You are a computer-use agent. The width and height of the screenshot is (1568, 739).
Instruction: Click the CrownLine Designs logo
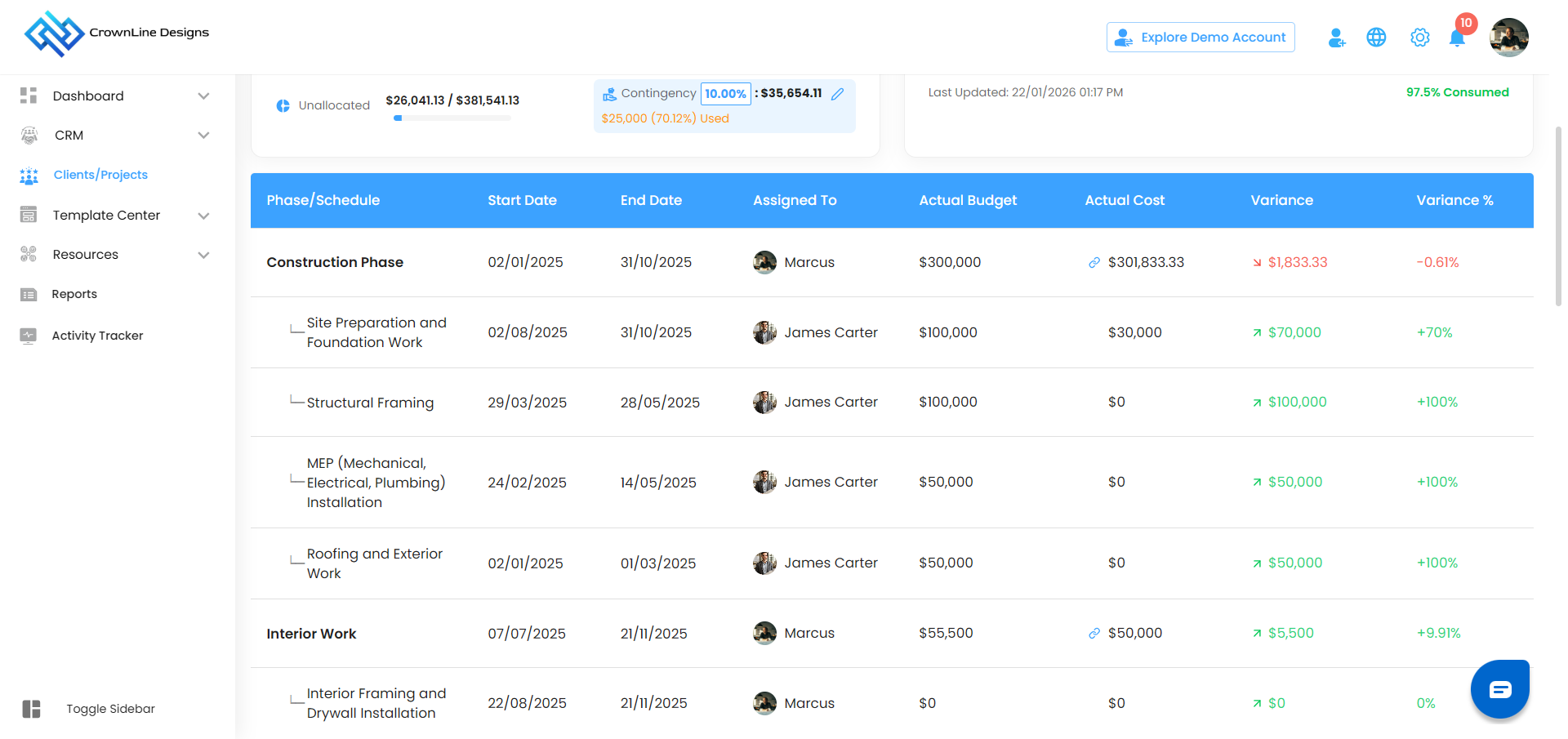pos(116,33)
